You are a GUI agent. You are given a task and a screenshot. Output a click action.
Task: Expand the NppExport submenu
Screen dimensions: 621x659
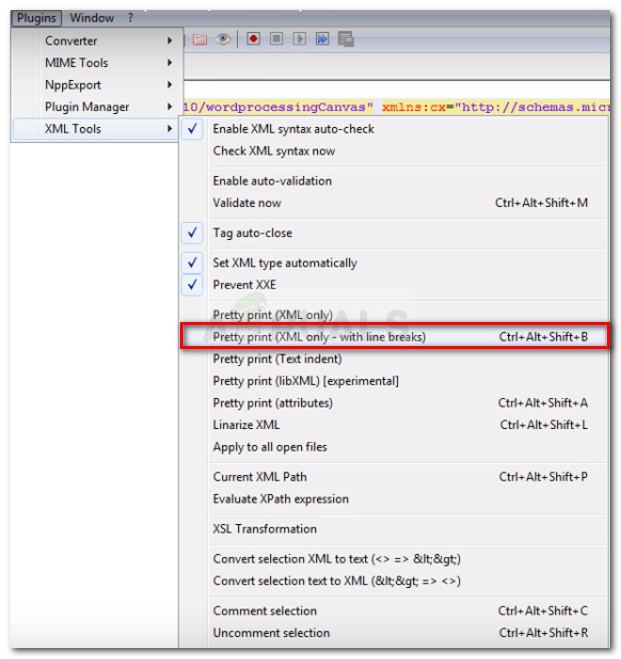pyautogui.click(x=97, y=85)
